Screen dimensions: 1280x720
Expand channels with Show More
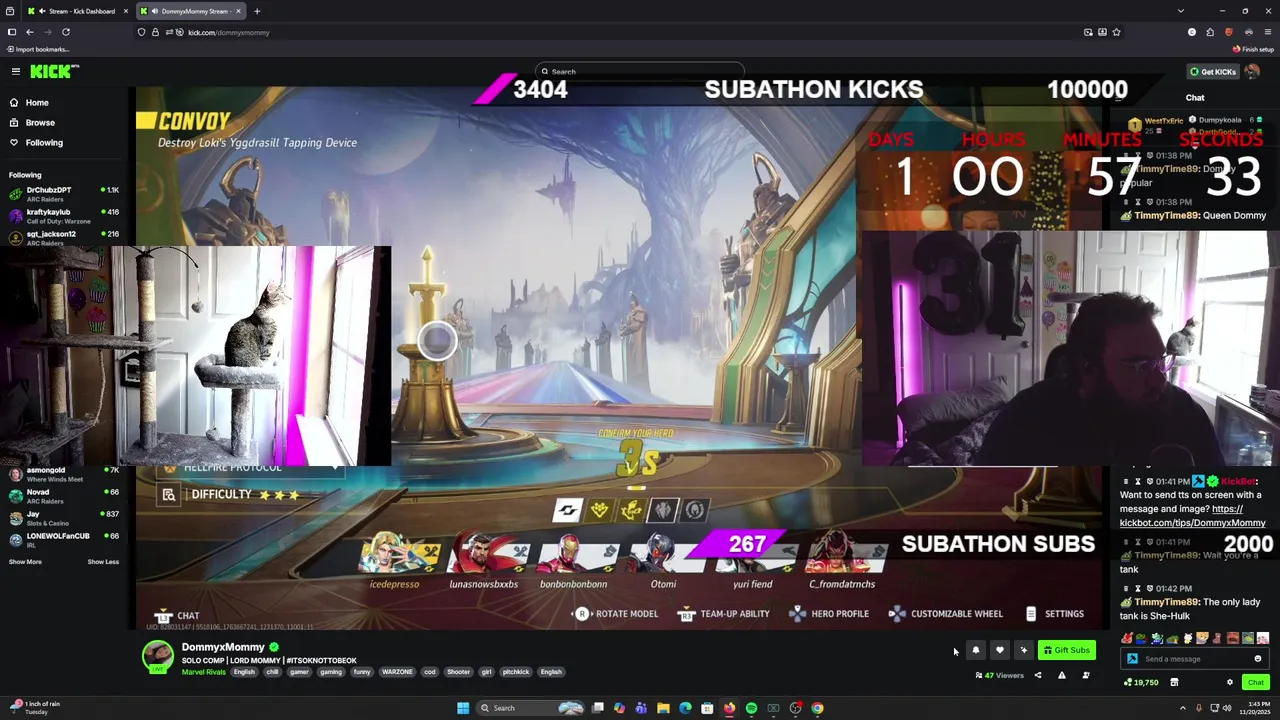pos(25,561)
